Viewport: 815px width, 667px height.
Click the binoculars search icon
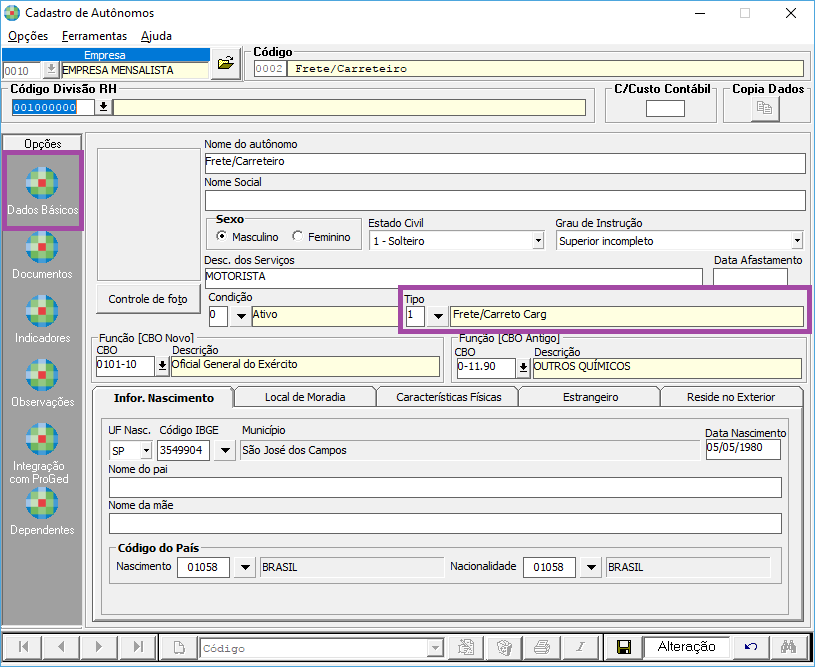788,647
